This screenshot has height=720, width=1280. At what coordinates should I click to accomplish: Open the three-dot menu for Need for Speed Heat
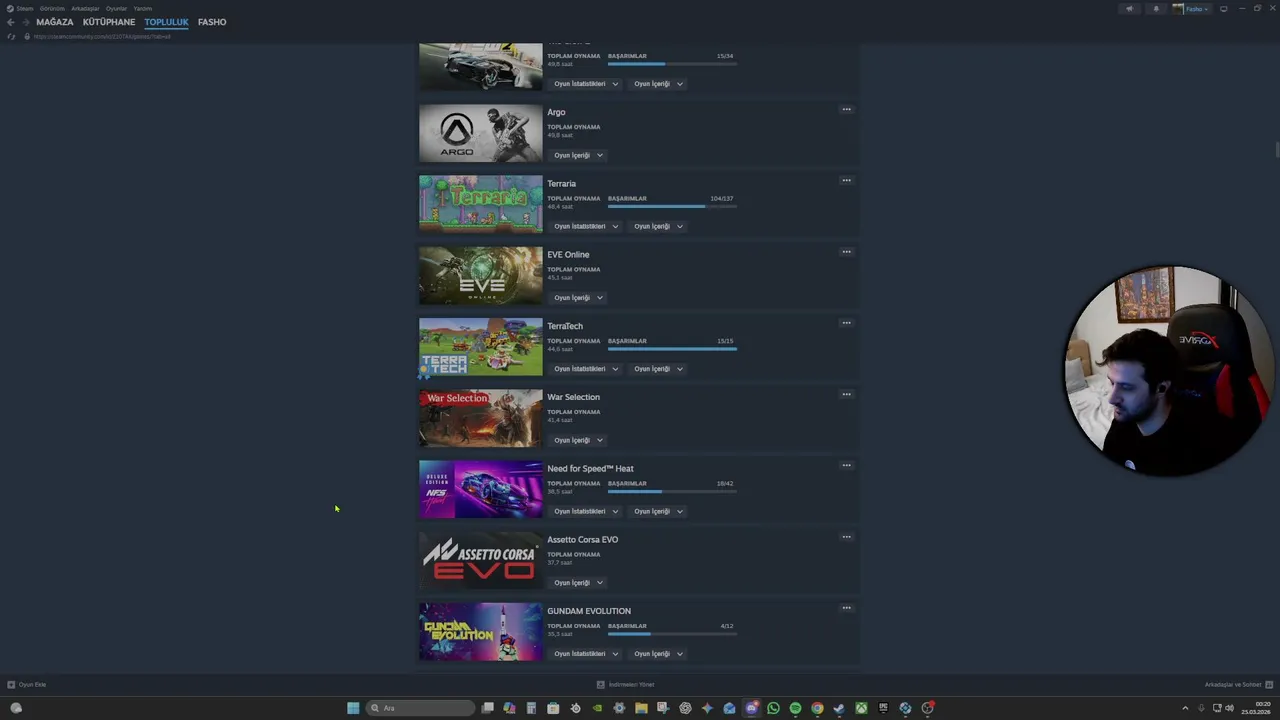tap(846, 465)
